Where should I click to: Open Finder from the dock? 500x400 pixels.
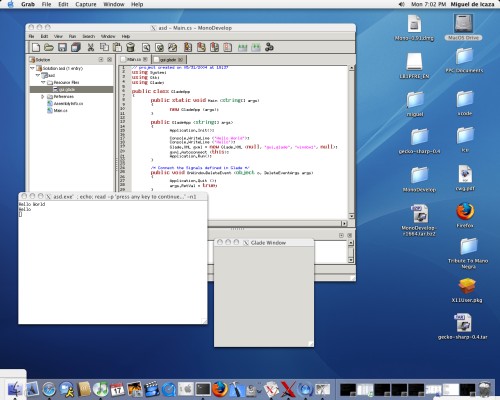(x=14, y=389)
